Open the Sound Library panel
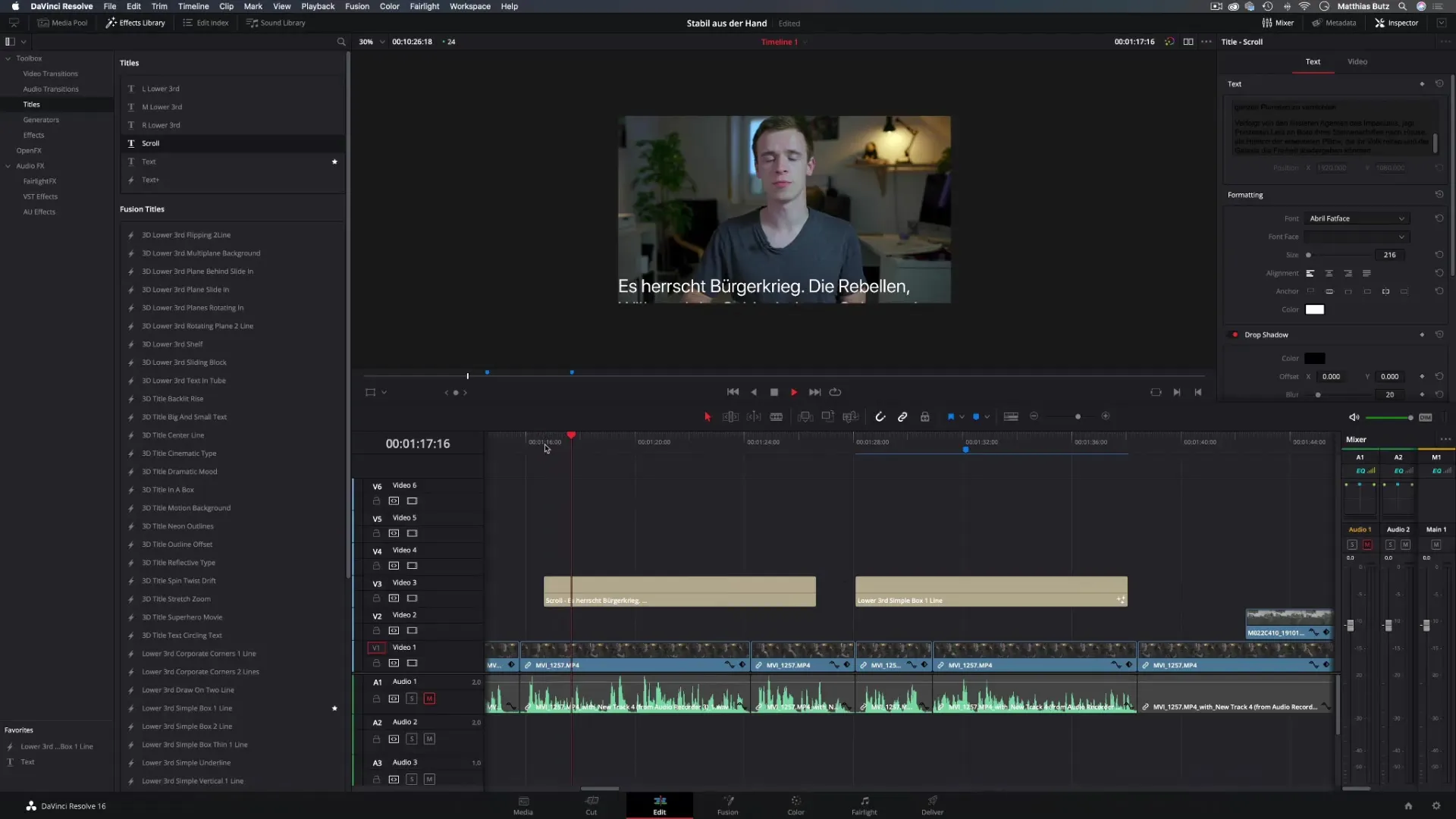The height and width of the screenshot is (819, 1456). (276, 23)
